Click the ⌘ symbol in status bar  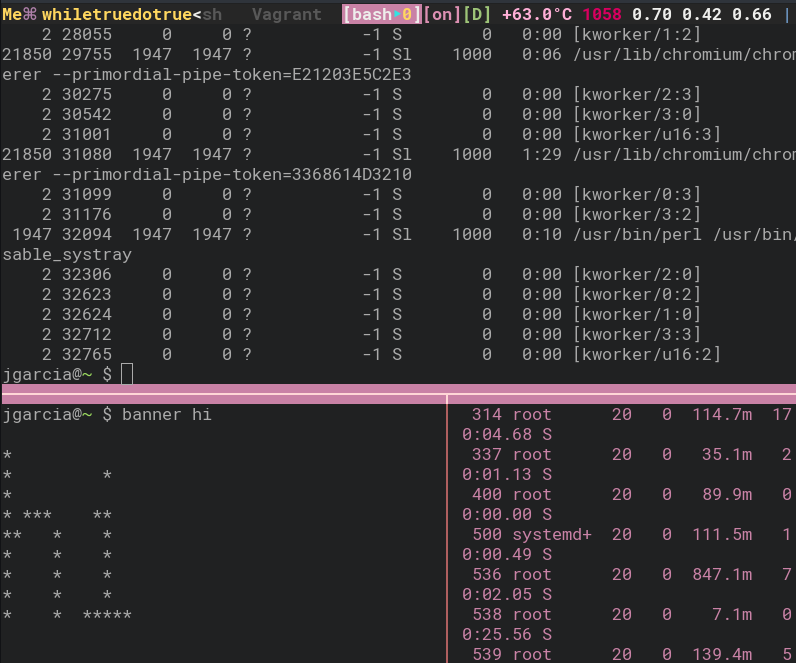pos(31,14)
